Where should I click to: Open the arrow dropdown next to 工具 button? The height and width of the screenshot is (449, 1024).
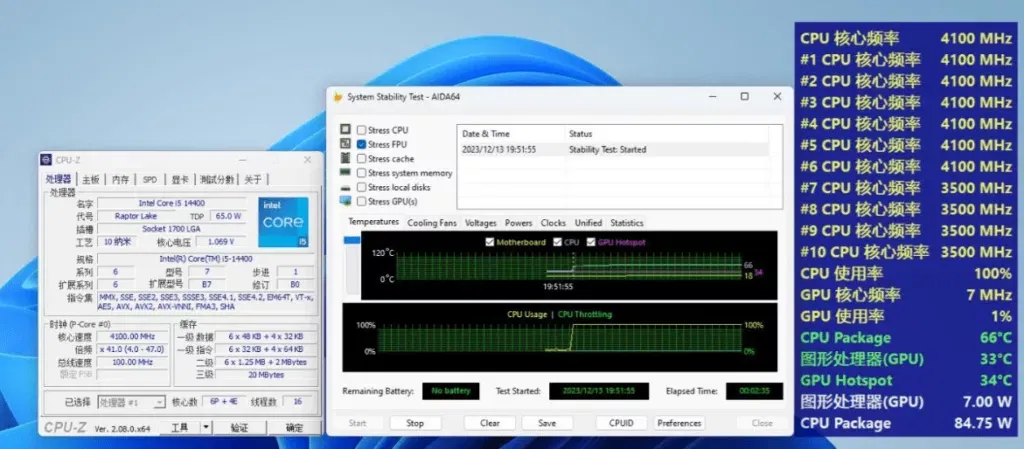point(206,427)
